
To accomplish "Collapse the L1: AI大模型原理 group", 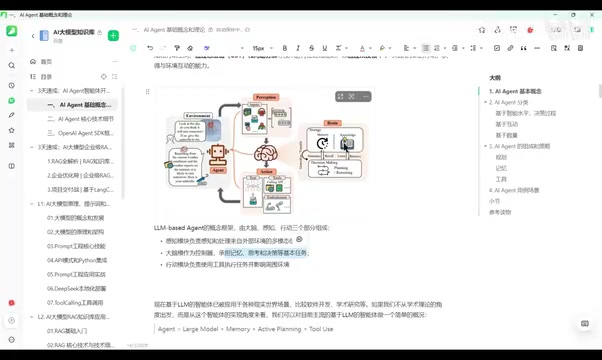I will point(32,204).
